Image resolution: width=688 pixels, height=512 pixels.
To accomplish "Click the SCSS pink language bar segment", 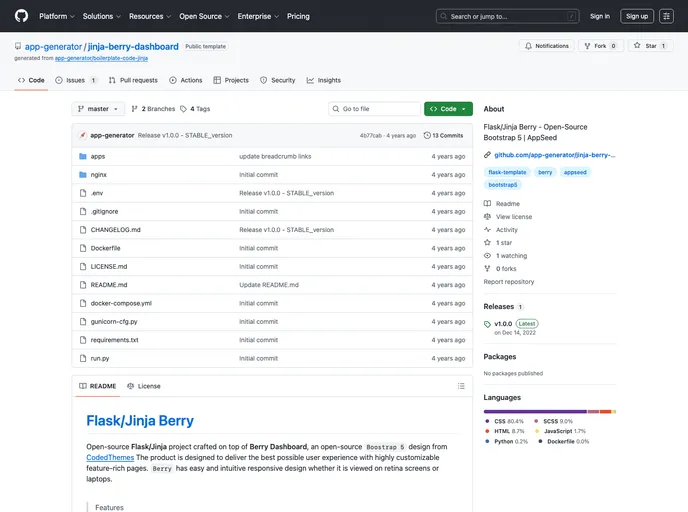I will click(x=593, y=412).
